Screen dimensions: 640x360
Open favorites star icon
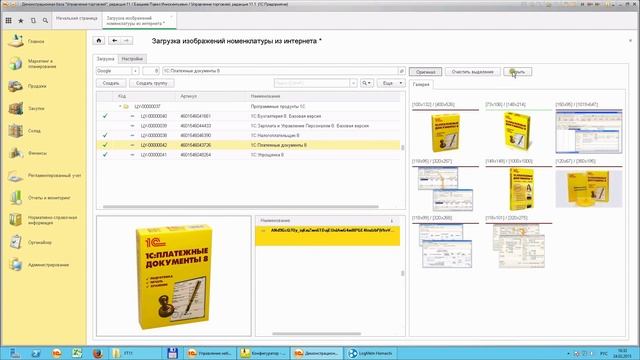(21, 20)
